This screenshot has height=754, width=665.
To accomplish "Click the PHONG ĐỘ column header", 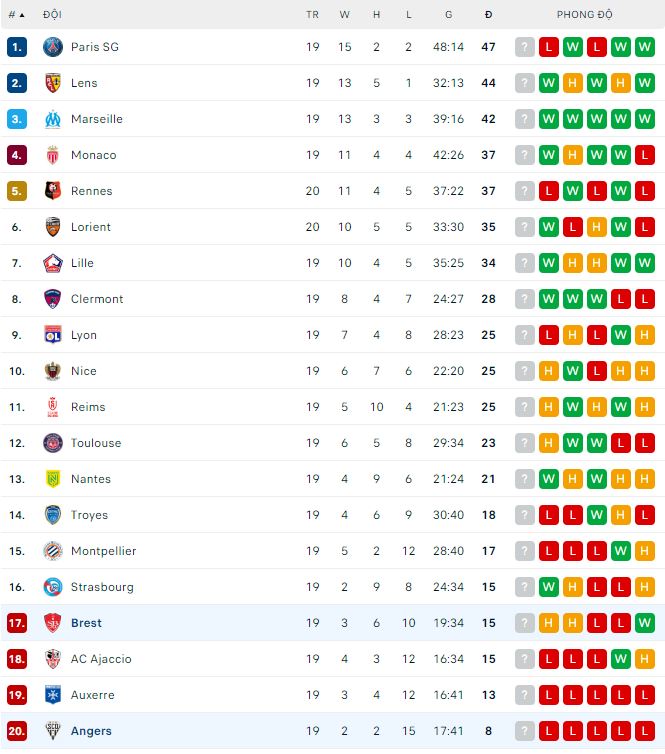I will [x=585, y=15].
